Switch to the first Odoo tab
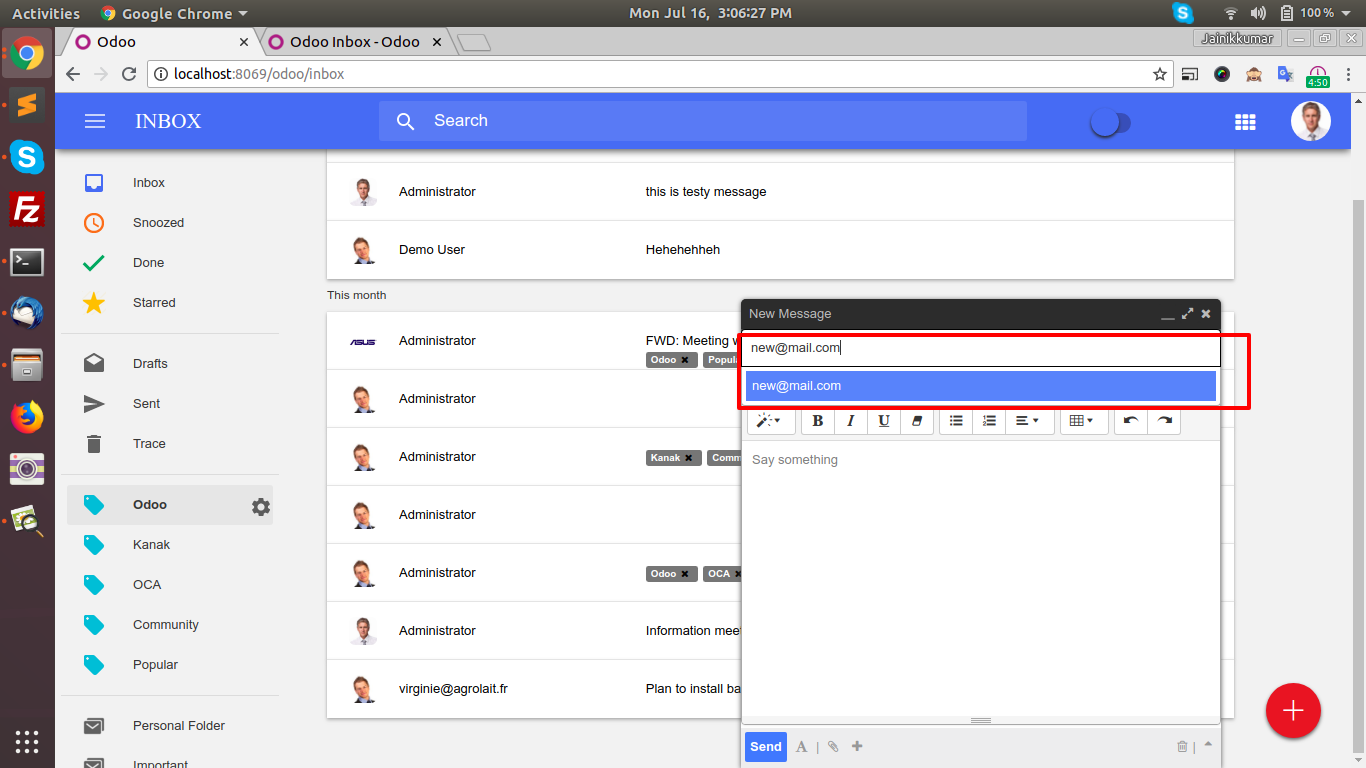The width and height of the screenshot is (1366, 768). (160, 42)
